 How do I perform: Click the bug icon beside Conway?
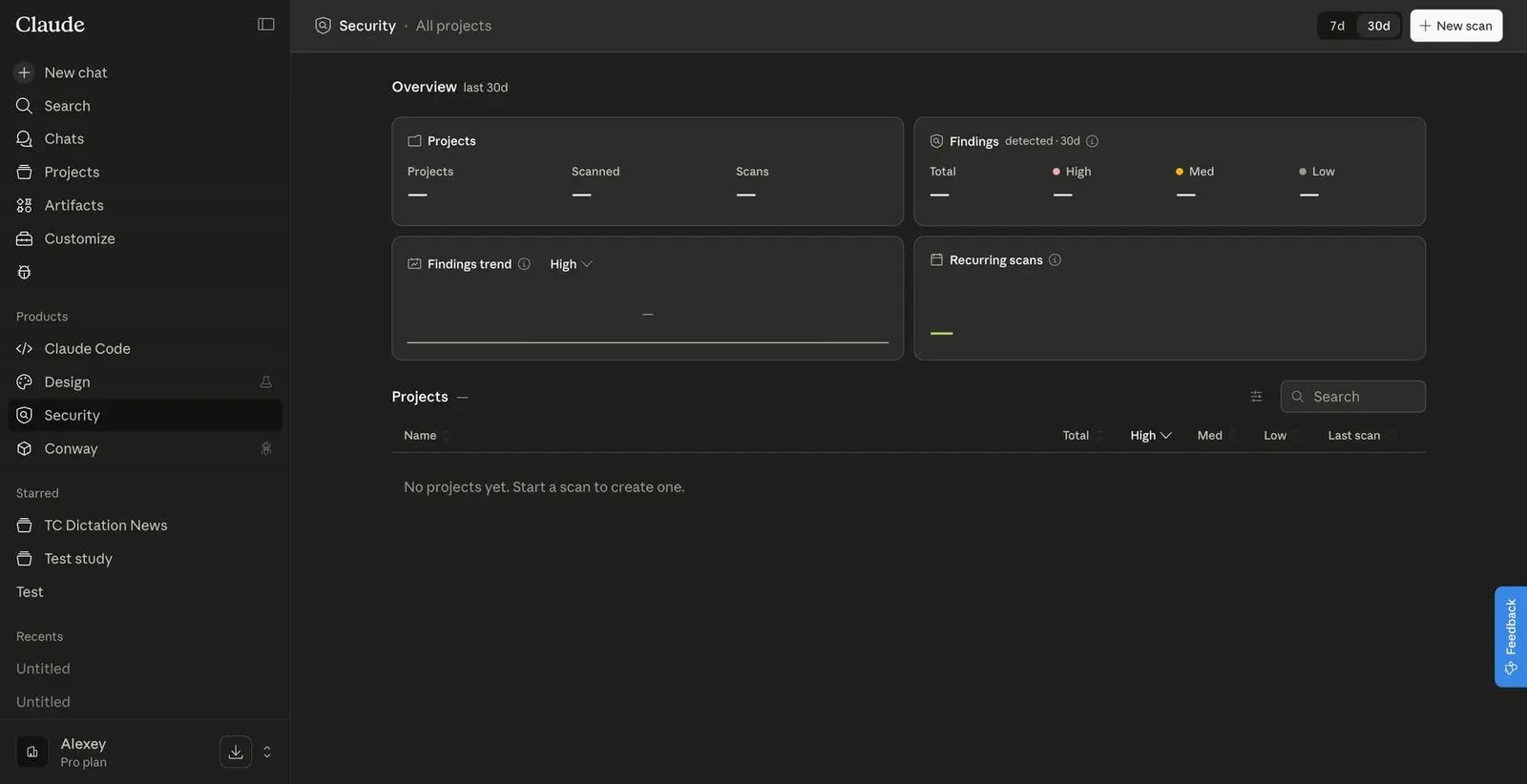coord(266,449)
